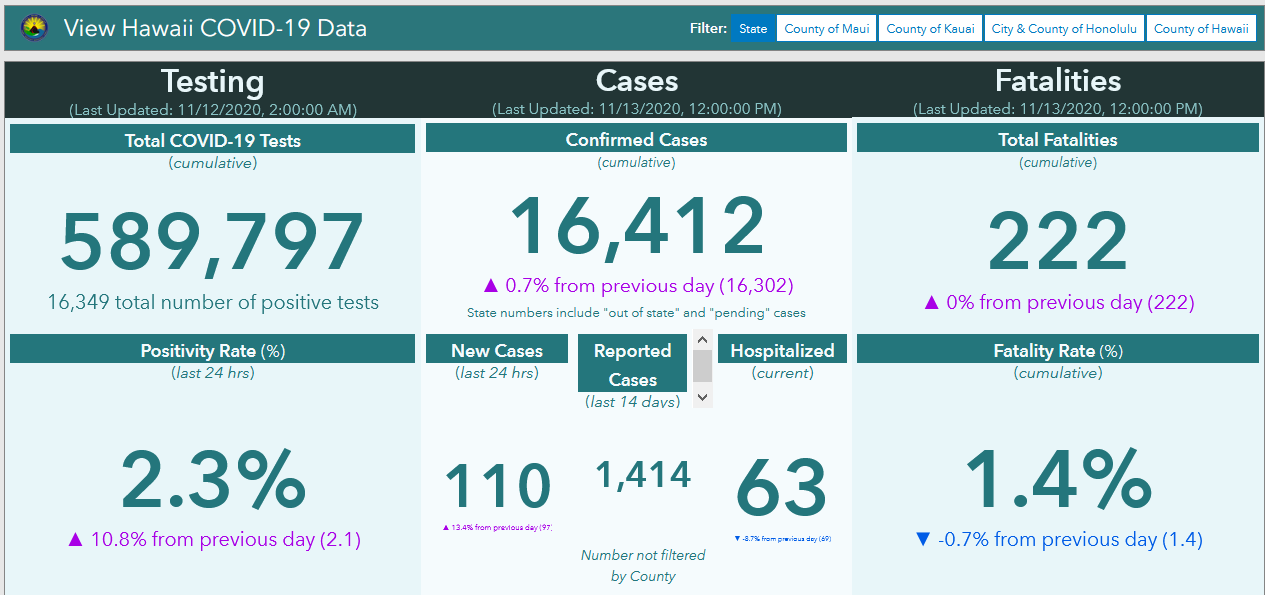Click the View Hawaii COVID-19 Data title

click(215, 28)
